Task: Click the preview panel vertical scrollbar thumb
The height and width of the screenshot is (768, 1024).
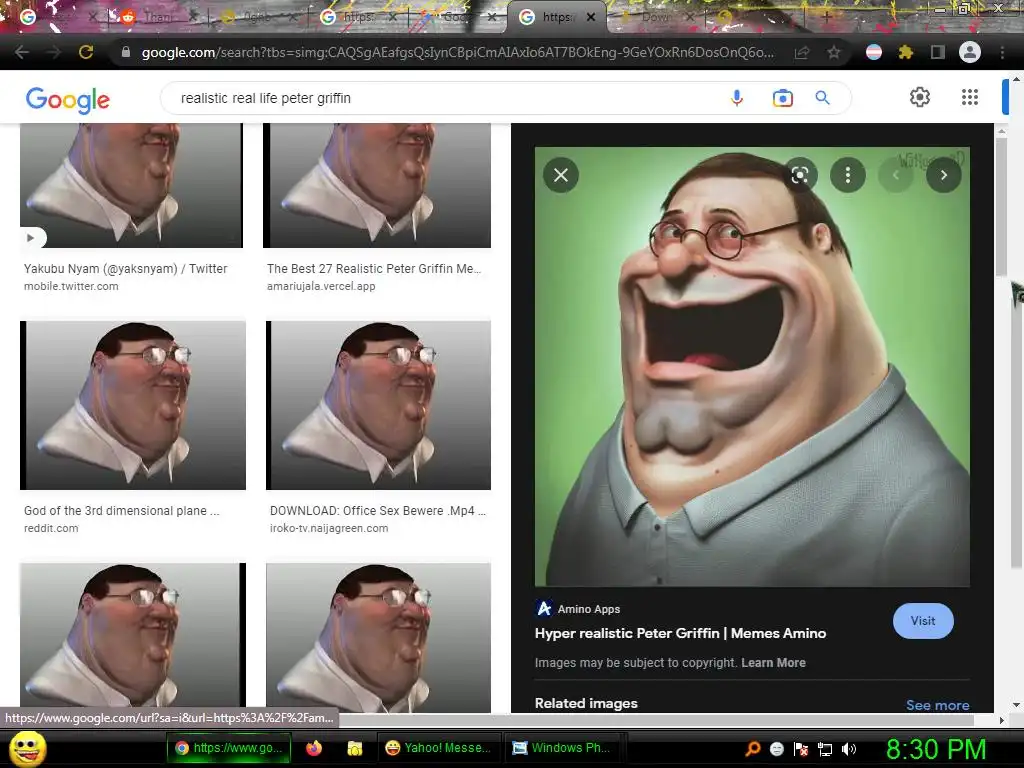Action: [1001, 207]
